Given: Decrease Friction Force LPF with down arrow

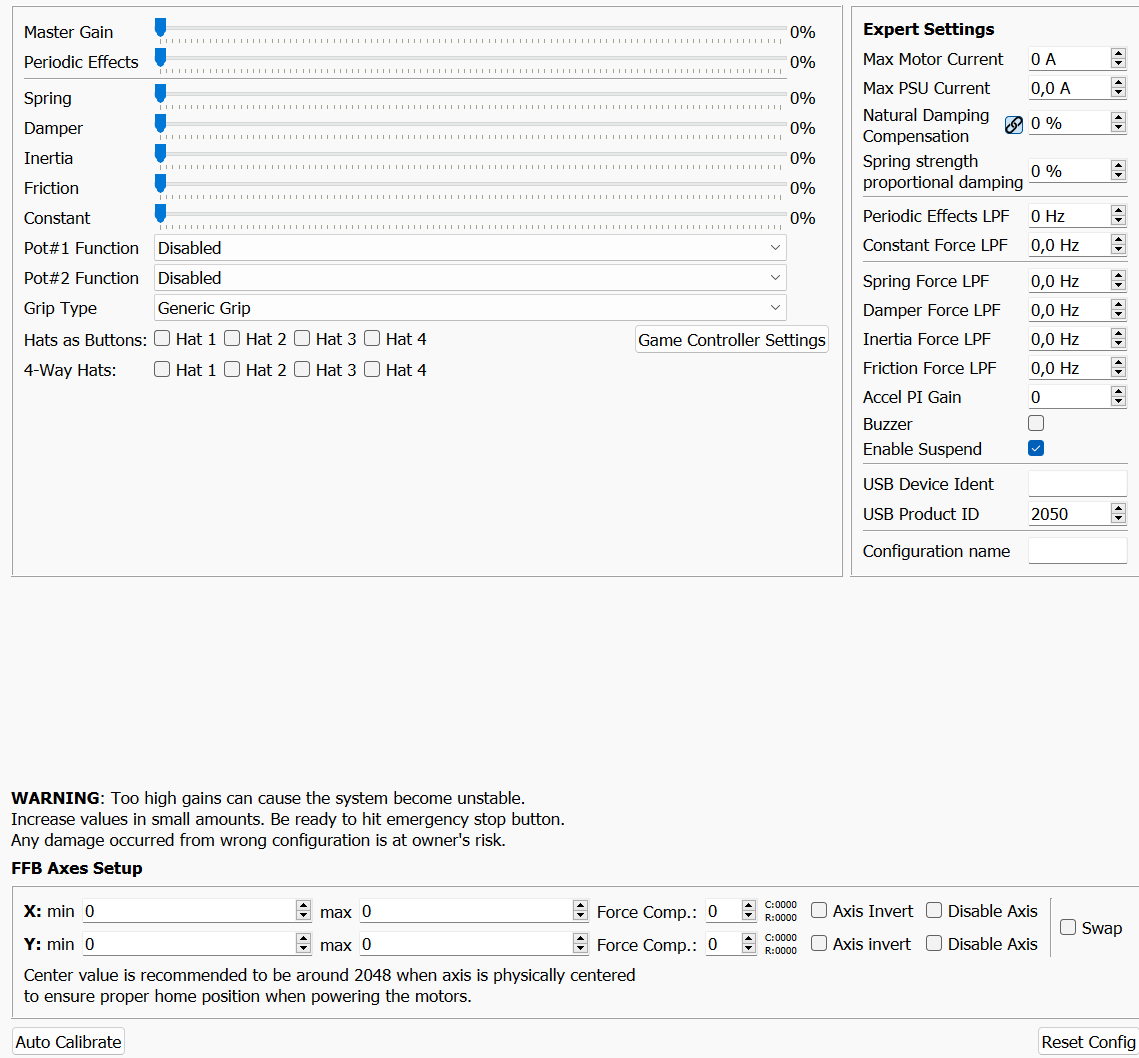Looking at the screenshot, I should [1119, 373].
